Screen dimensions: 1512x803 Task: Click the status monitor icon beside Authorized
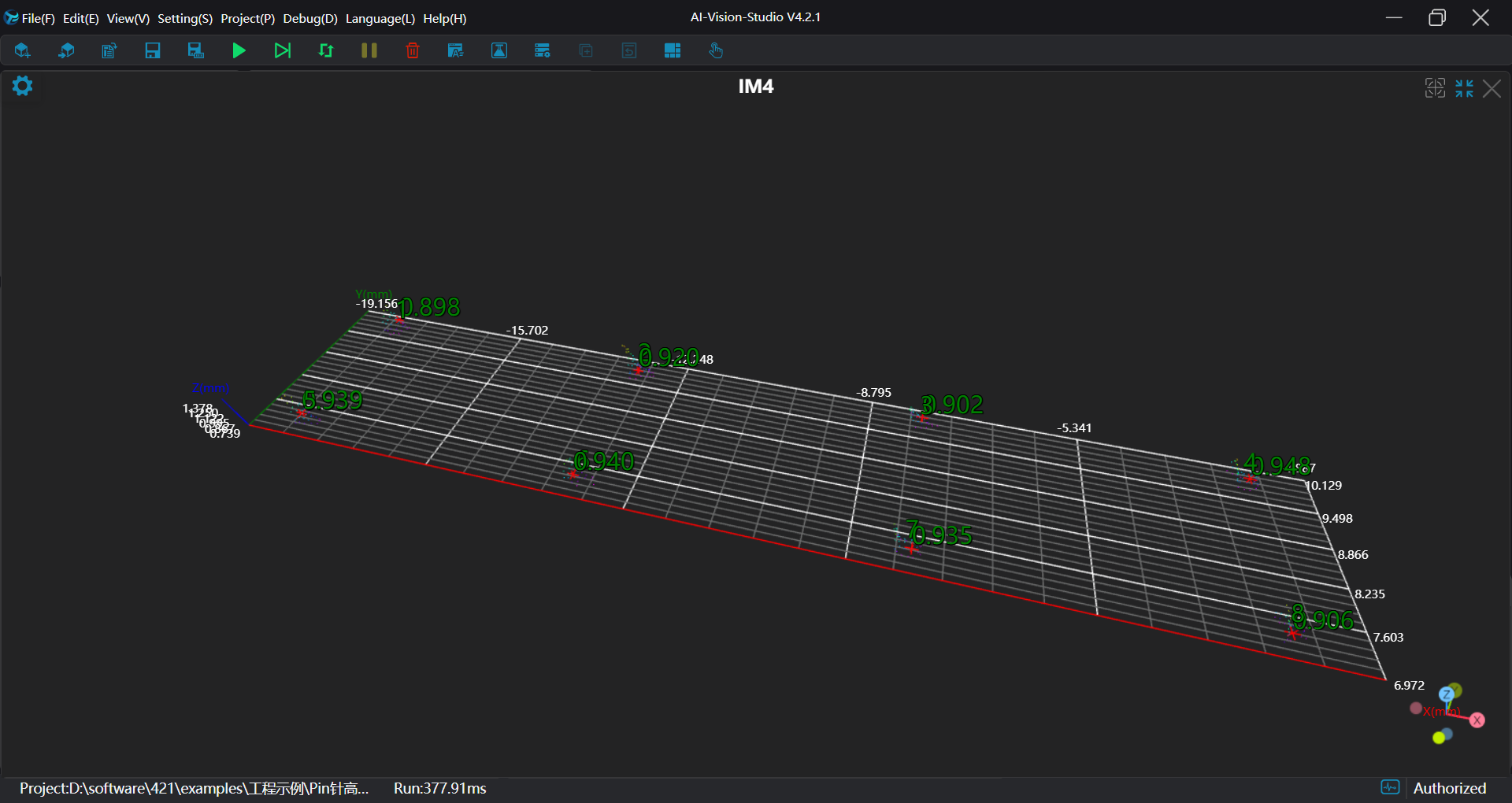[x=1390, y=787]
